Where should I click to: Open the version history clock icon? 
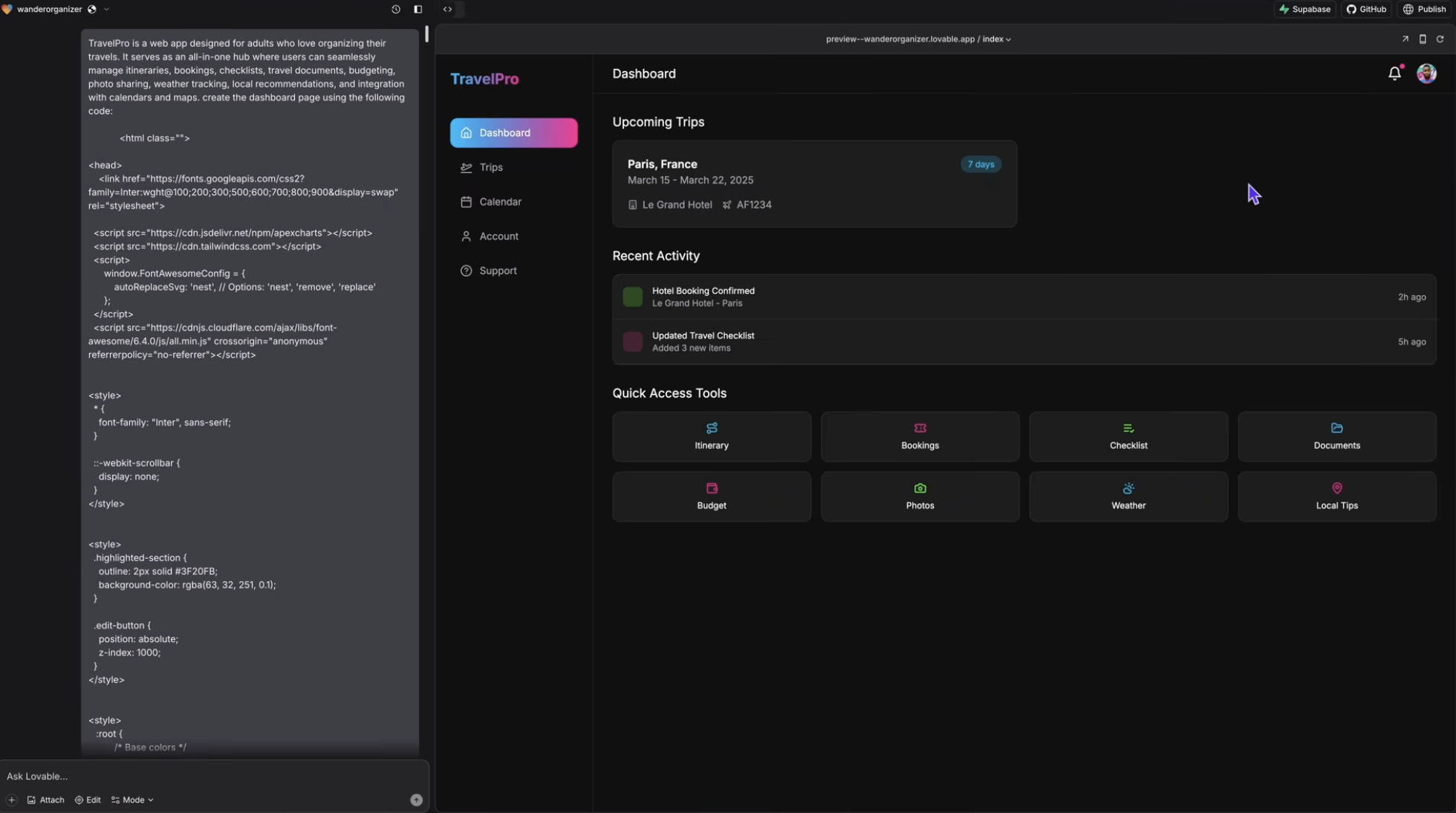395,9
